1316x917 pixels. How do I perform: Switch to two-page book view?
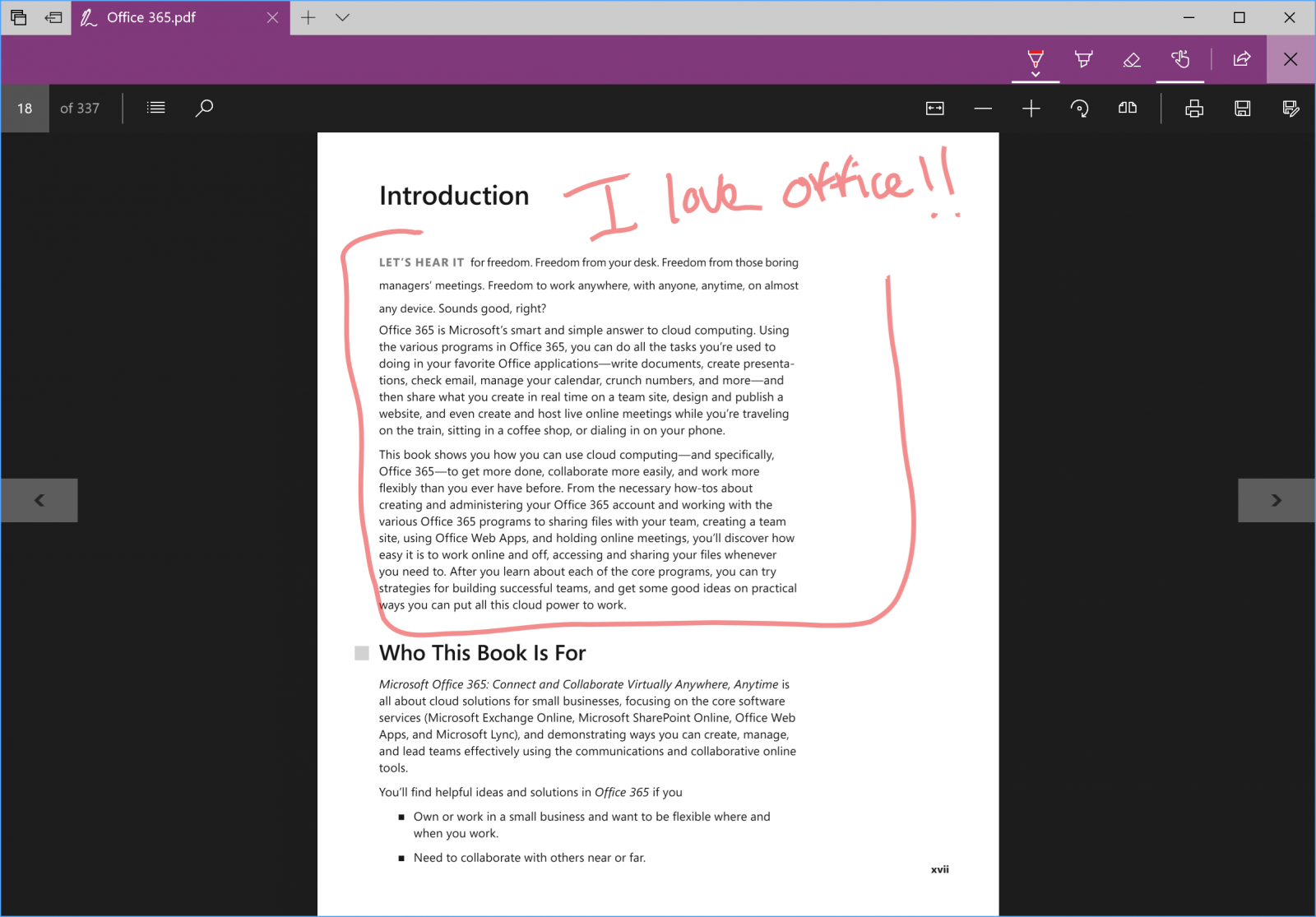point(1128,108)
